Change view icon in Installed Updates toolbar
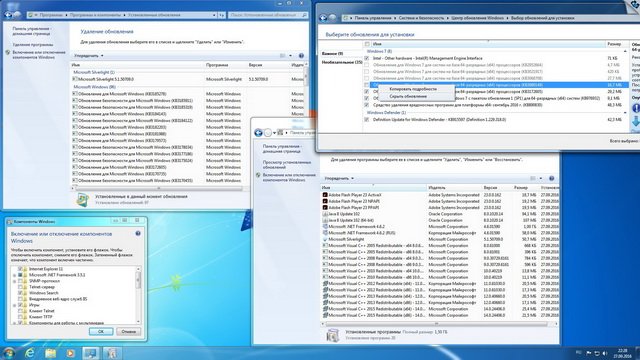The height and width of the screenshot is (360, 640). click(282, 56)
